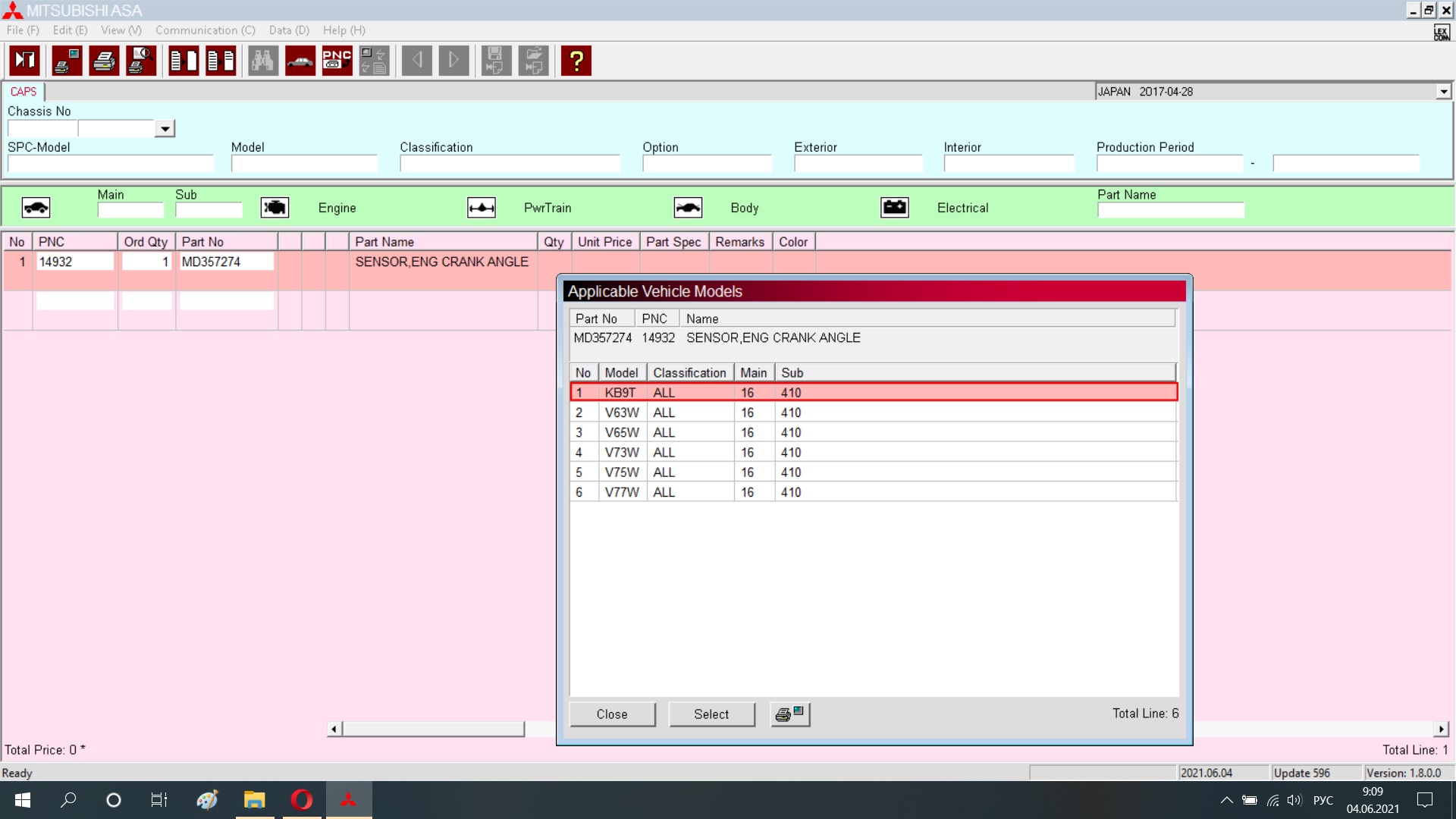Click the red car vehicle icon
The image size is (1456, 819).
click(300, 61)
